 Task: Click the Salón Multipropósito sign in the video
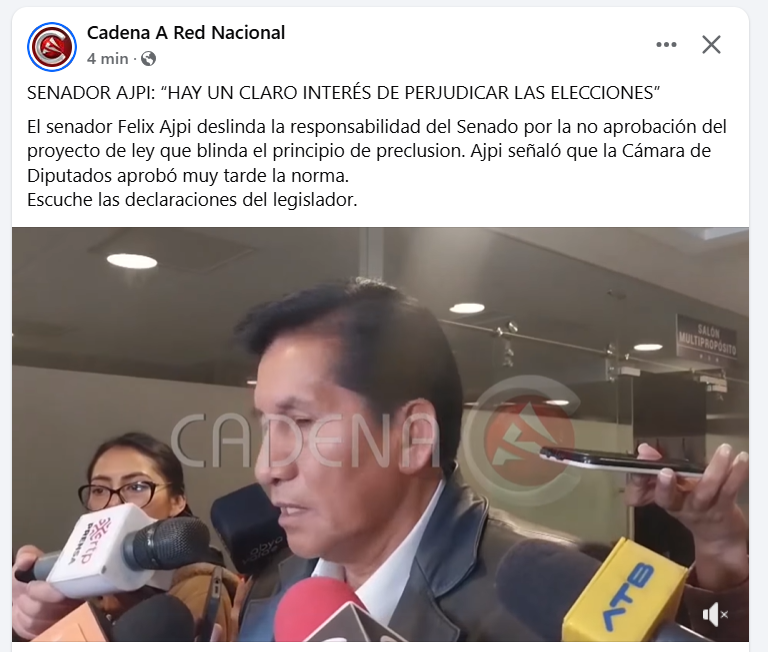(x=707, y=338)
